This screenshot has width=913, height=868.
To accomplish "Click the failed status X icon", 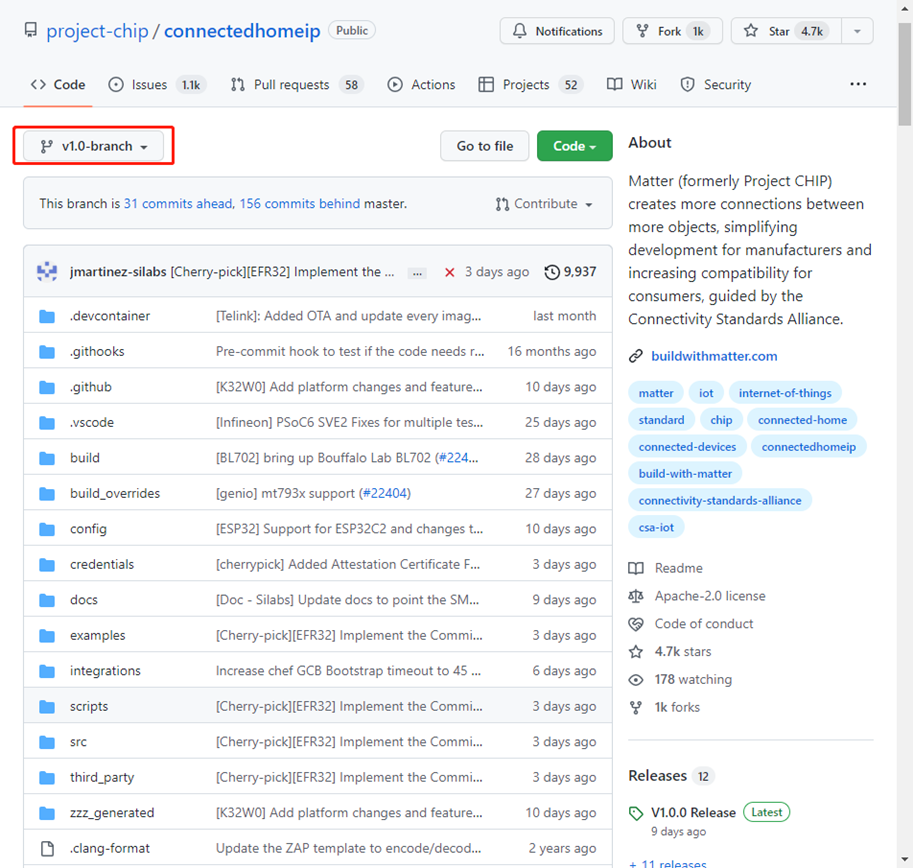I will pos(450,272).
